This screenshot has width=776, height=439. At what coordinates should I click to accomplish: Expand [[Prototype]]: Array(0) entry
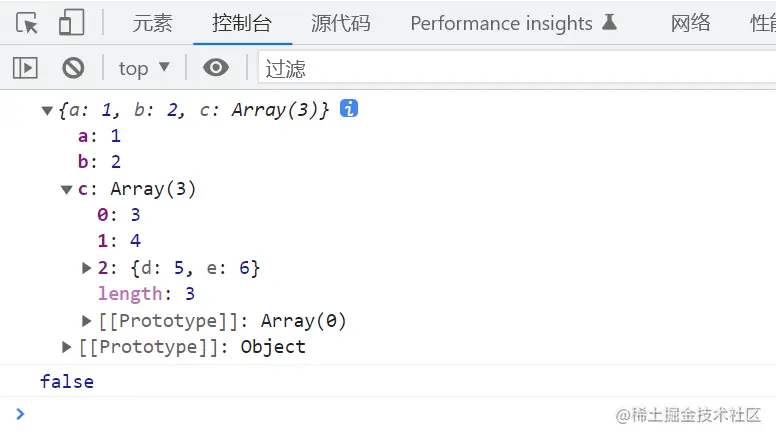click(x=87, y=321)
